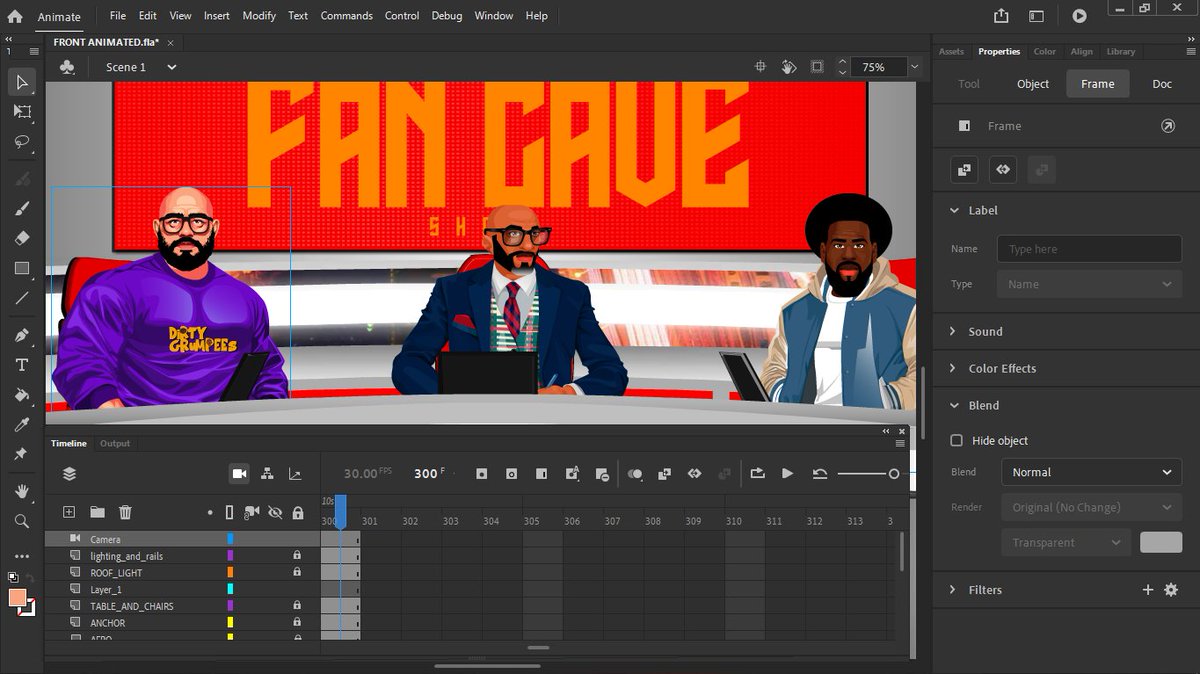
Task: Open the Window menu
Action: coord(493,16)
